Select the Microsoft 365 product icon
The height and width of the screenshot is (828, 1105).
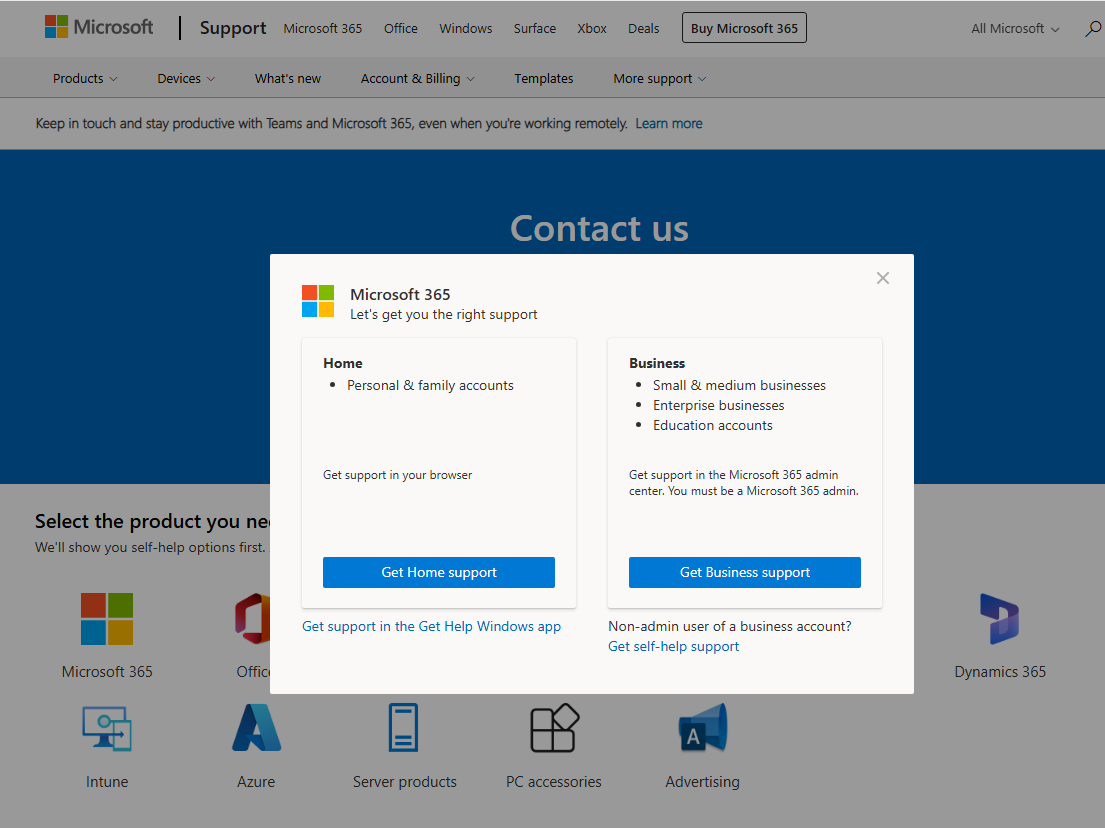click(x=107, y=619)
